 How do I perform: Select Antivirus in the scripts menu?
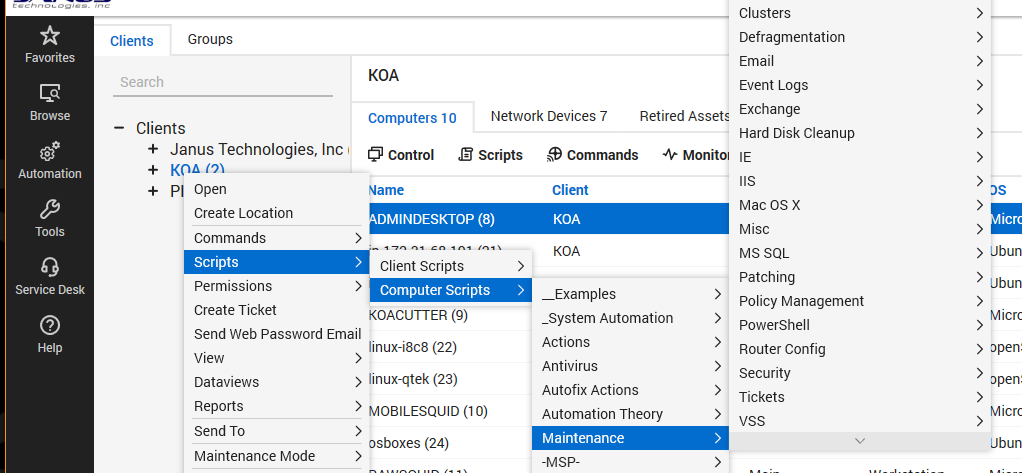tap(570, 366)
